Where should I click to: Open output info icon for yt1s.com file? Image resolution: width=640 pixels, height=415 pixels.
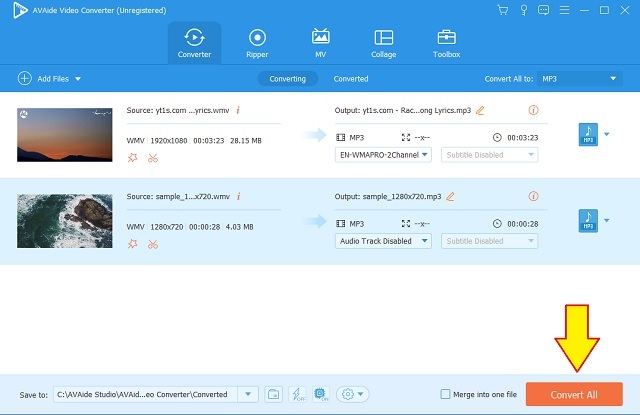533,110
